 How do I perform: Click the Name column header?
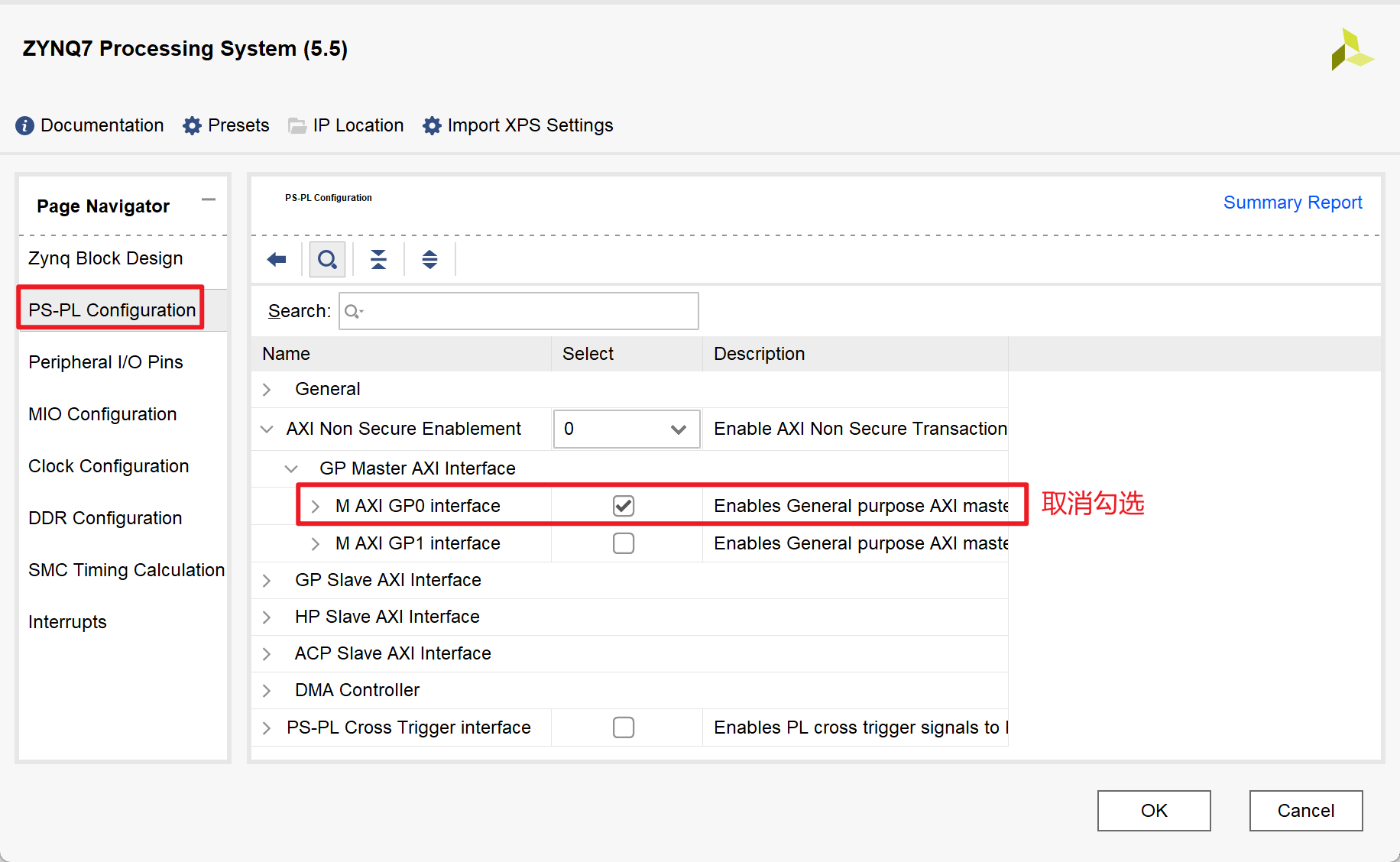(x=401, y=354)
